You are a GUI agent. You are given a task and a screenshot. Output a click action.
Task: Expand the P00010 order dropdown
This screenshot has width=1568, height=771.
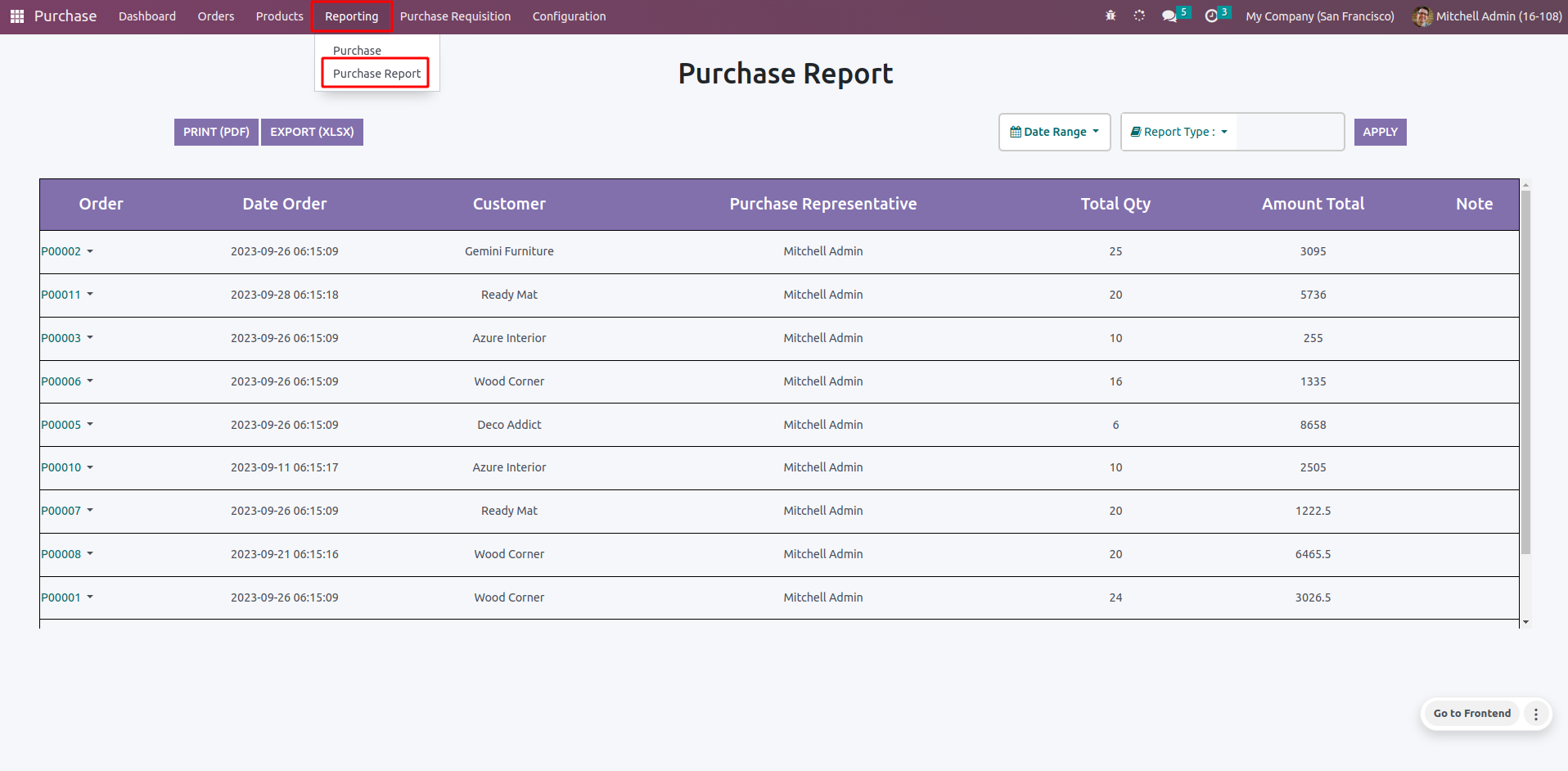[x=90, y=467]
